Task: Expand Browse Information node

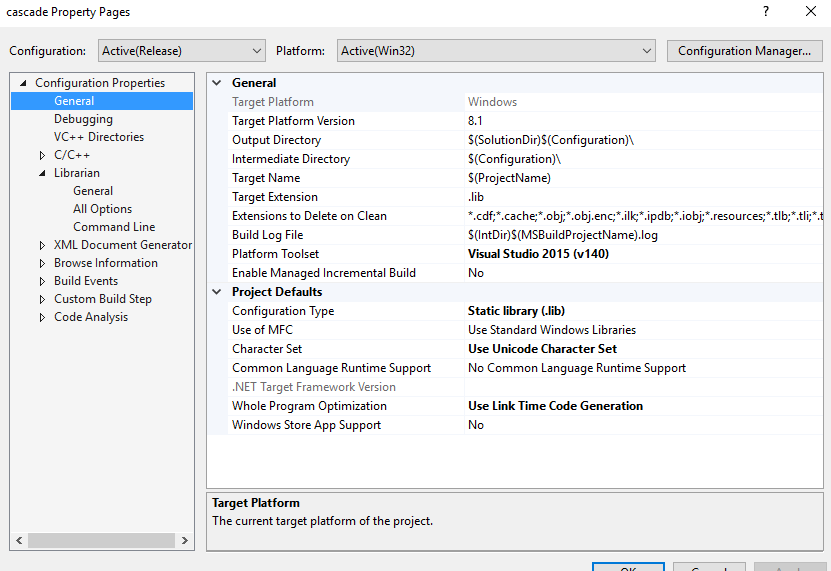Action: pos(42,263)
